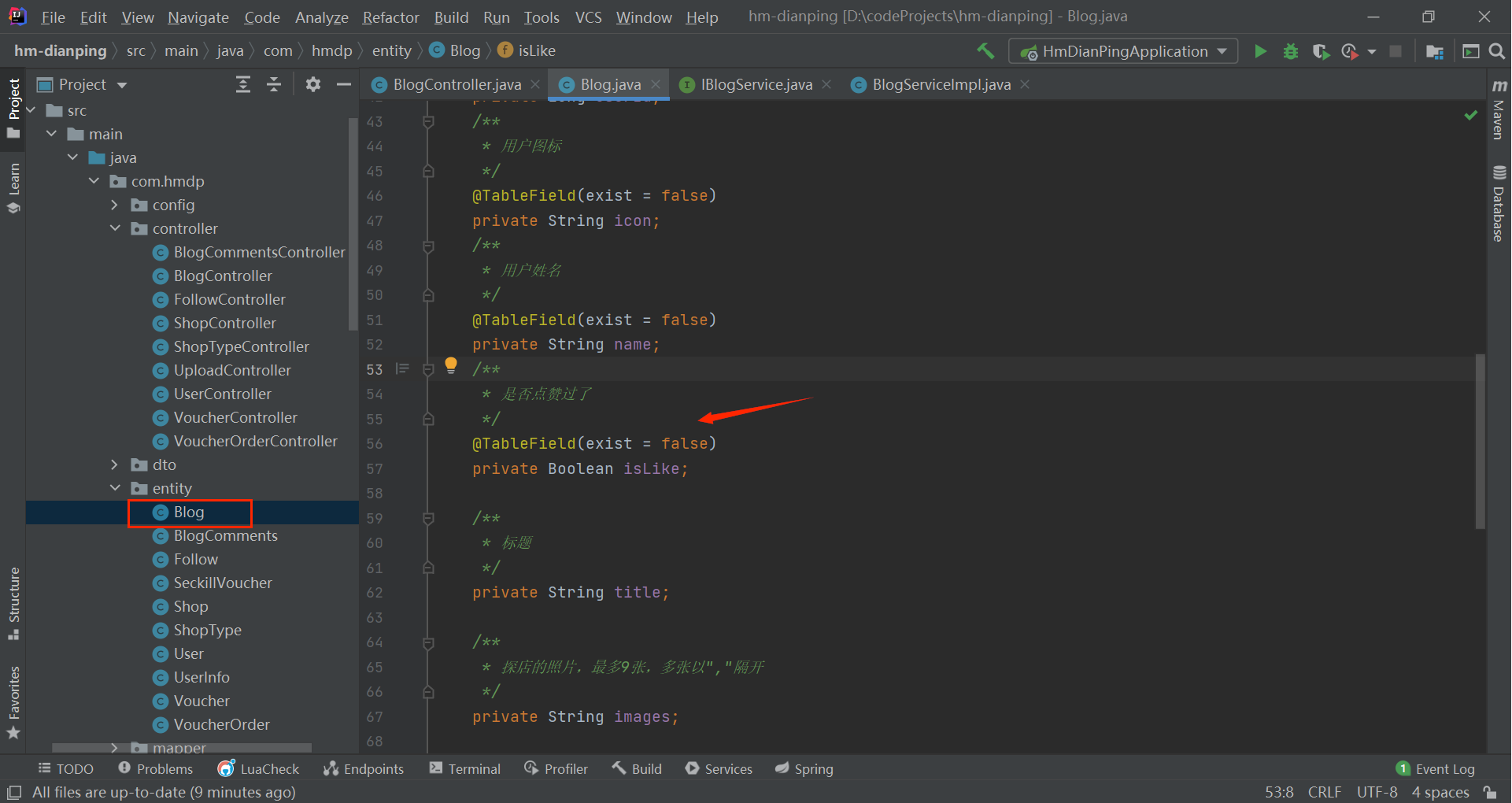Open the Event Log
Screen dimensions: 1512x803
(1436, 768)
